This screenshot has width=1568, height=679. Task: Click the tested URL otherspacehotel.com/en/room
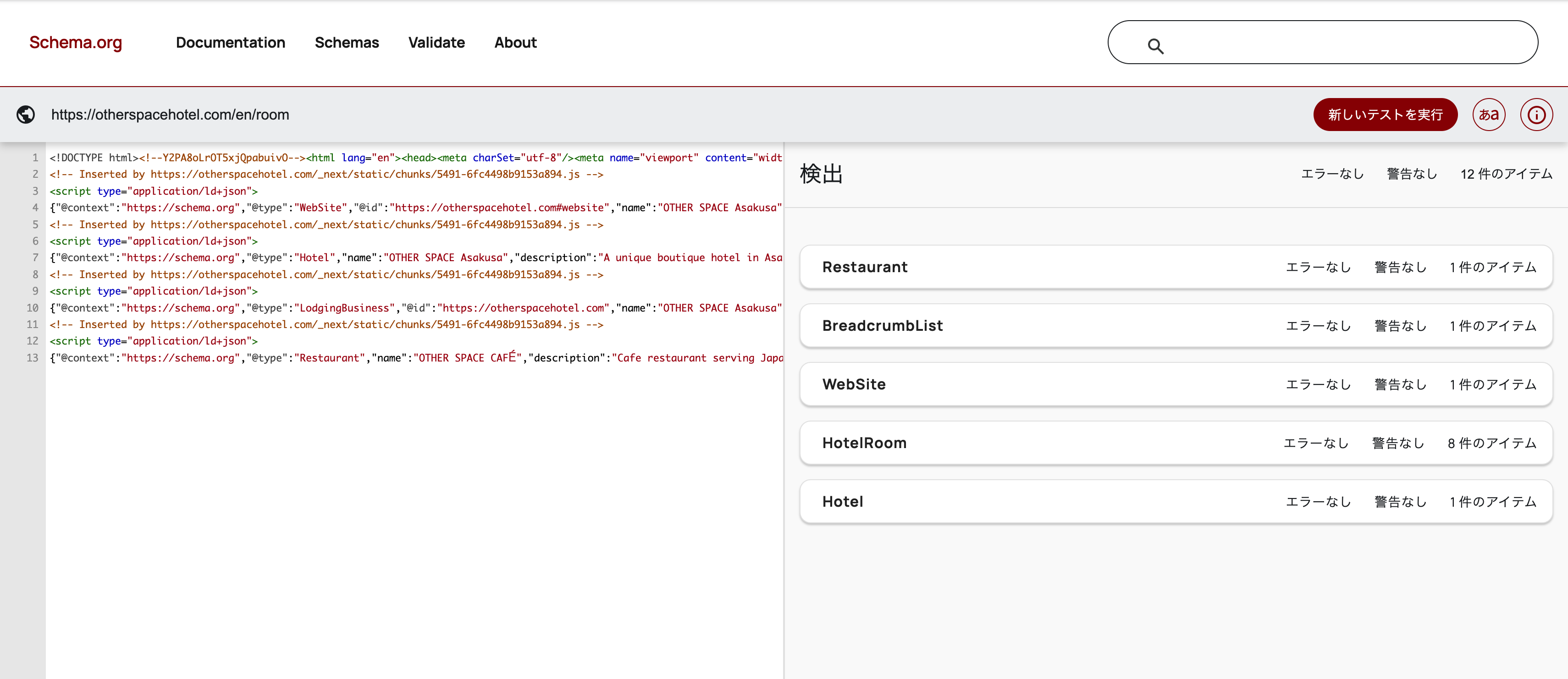[x=171, y=115]
